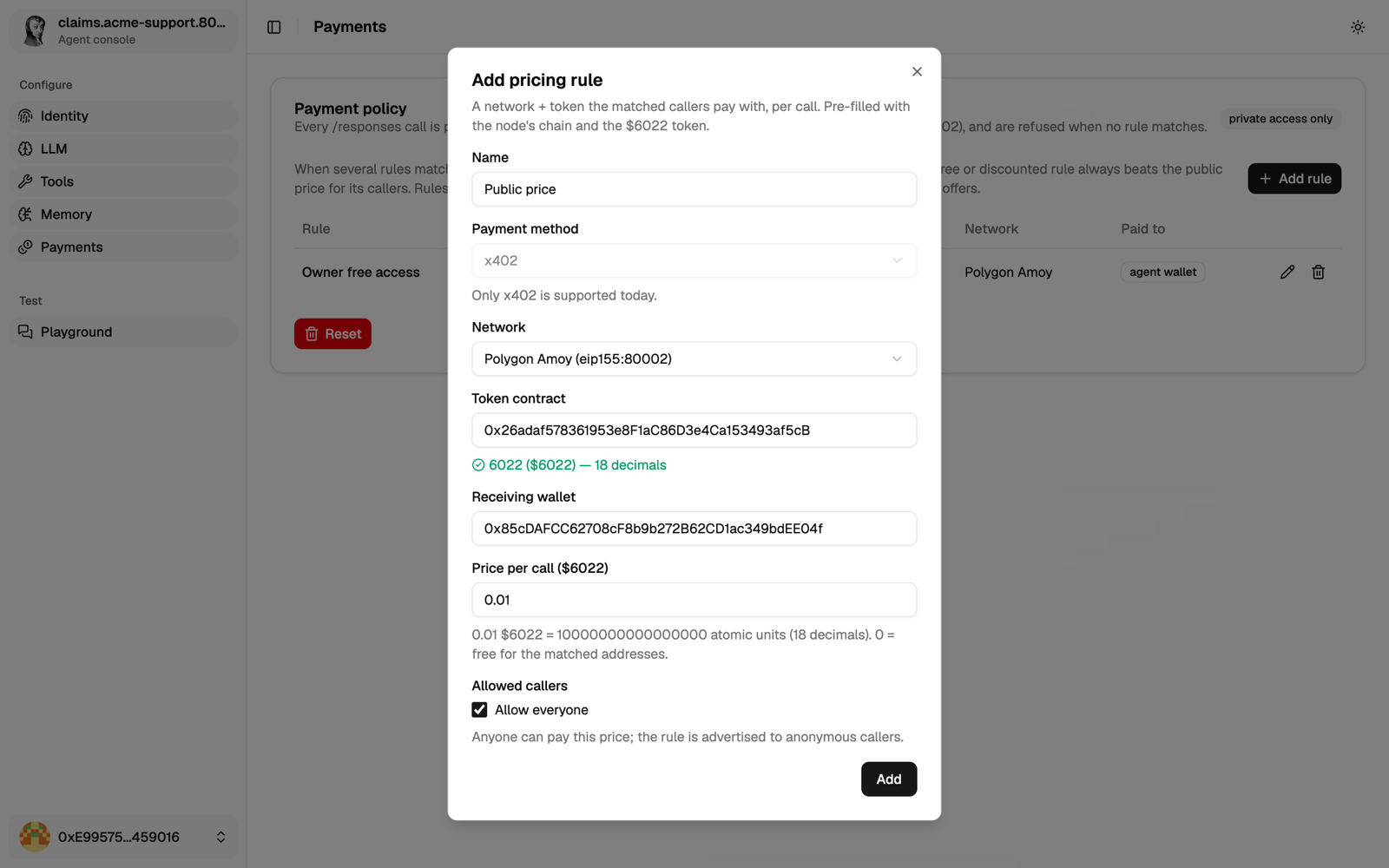This screenshot has height=868, width=1389.
Task: Expand the wallet account switcher
Action: point(221,837)
